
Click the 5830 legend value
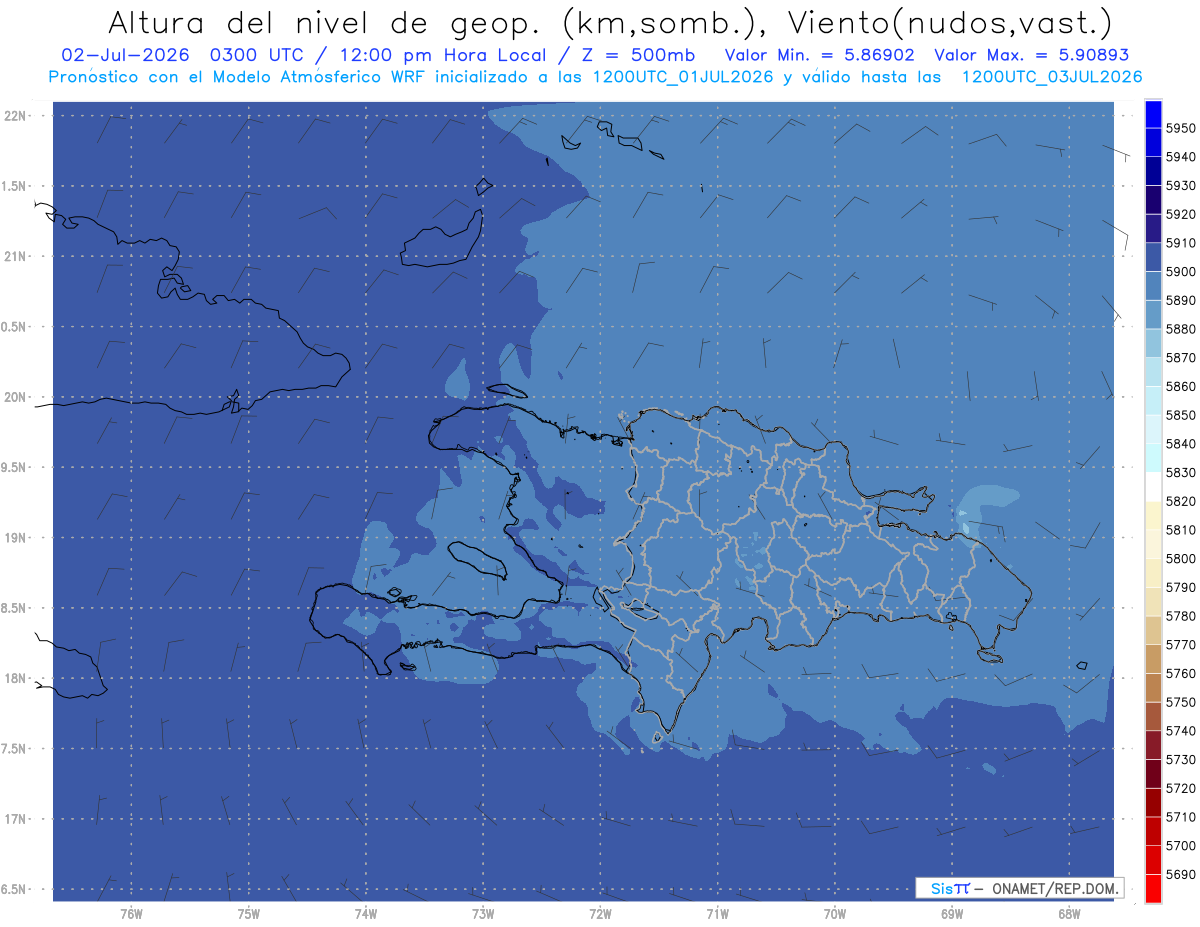click(1180, 473)
